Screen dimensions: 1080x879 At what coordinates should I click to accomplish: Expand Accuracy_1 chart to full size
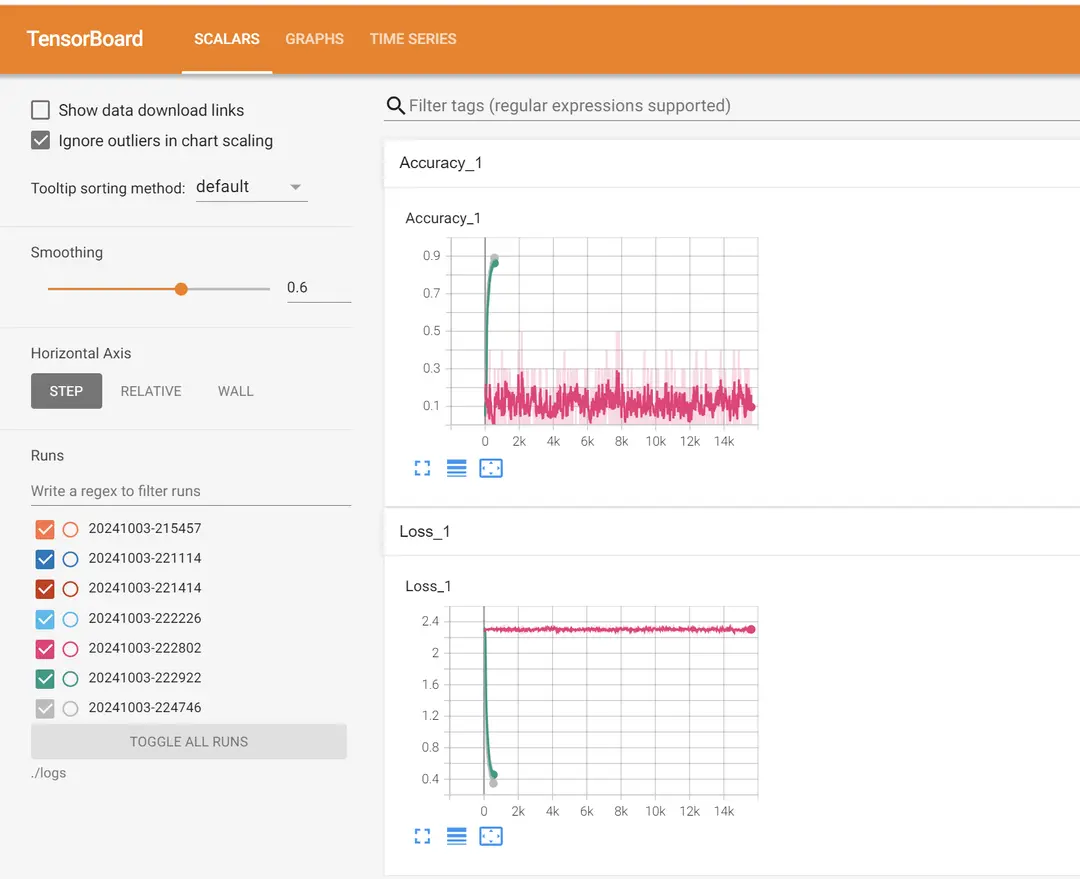(422, 468)
